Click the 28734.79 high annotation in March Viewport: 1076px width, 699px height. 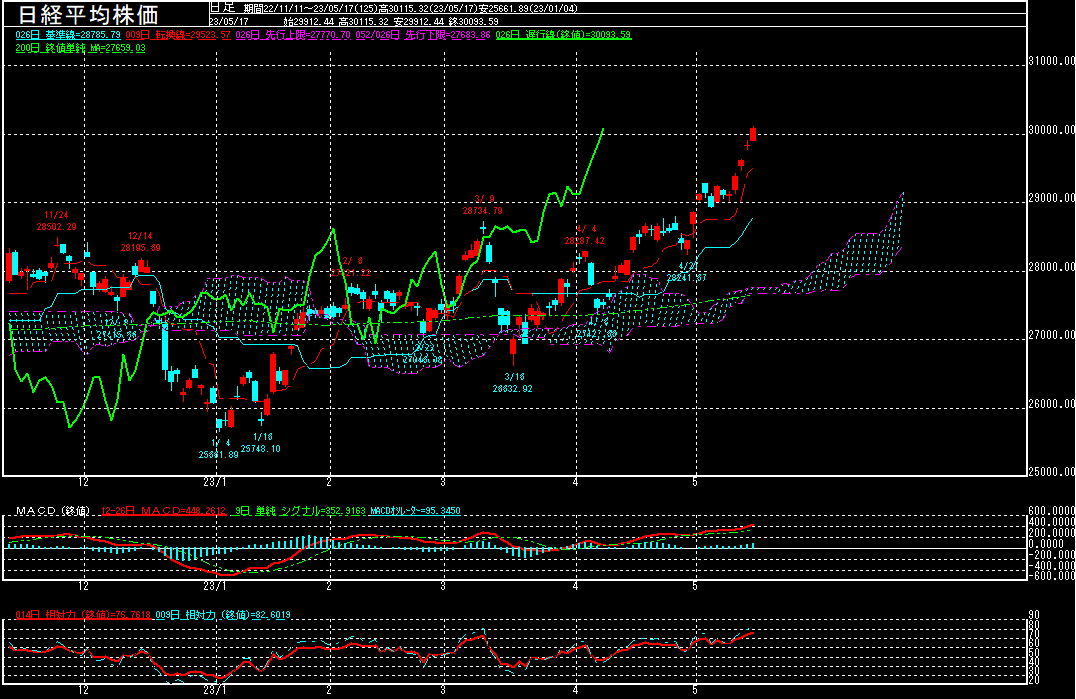482,211
